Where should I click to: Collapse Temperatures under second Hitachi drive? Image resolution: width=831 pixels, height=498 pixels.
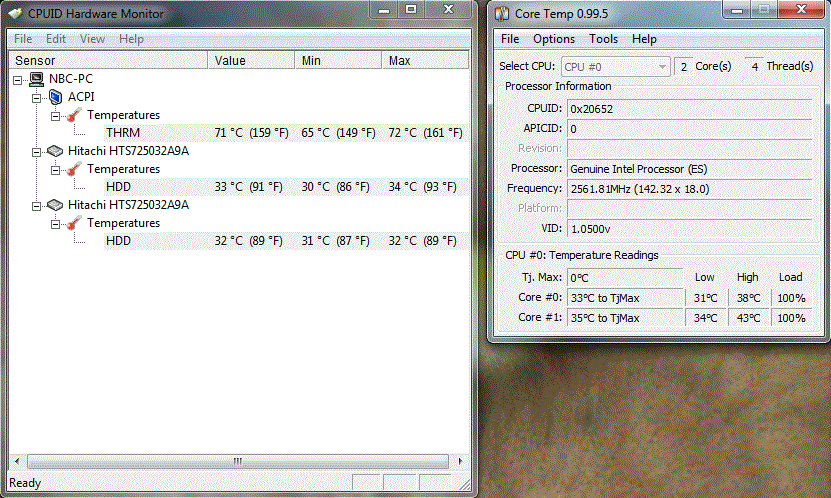56,224
